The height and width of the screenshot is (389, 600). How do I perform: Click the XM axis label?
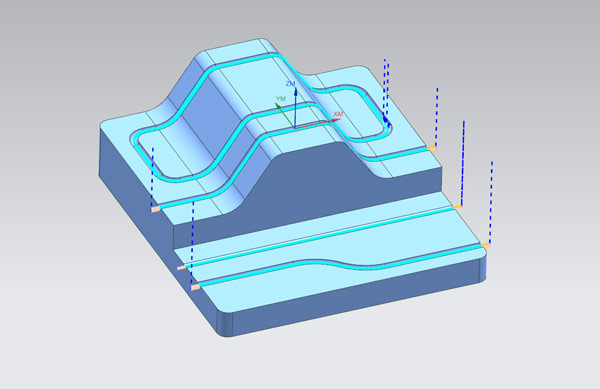click(338, 114)
